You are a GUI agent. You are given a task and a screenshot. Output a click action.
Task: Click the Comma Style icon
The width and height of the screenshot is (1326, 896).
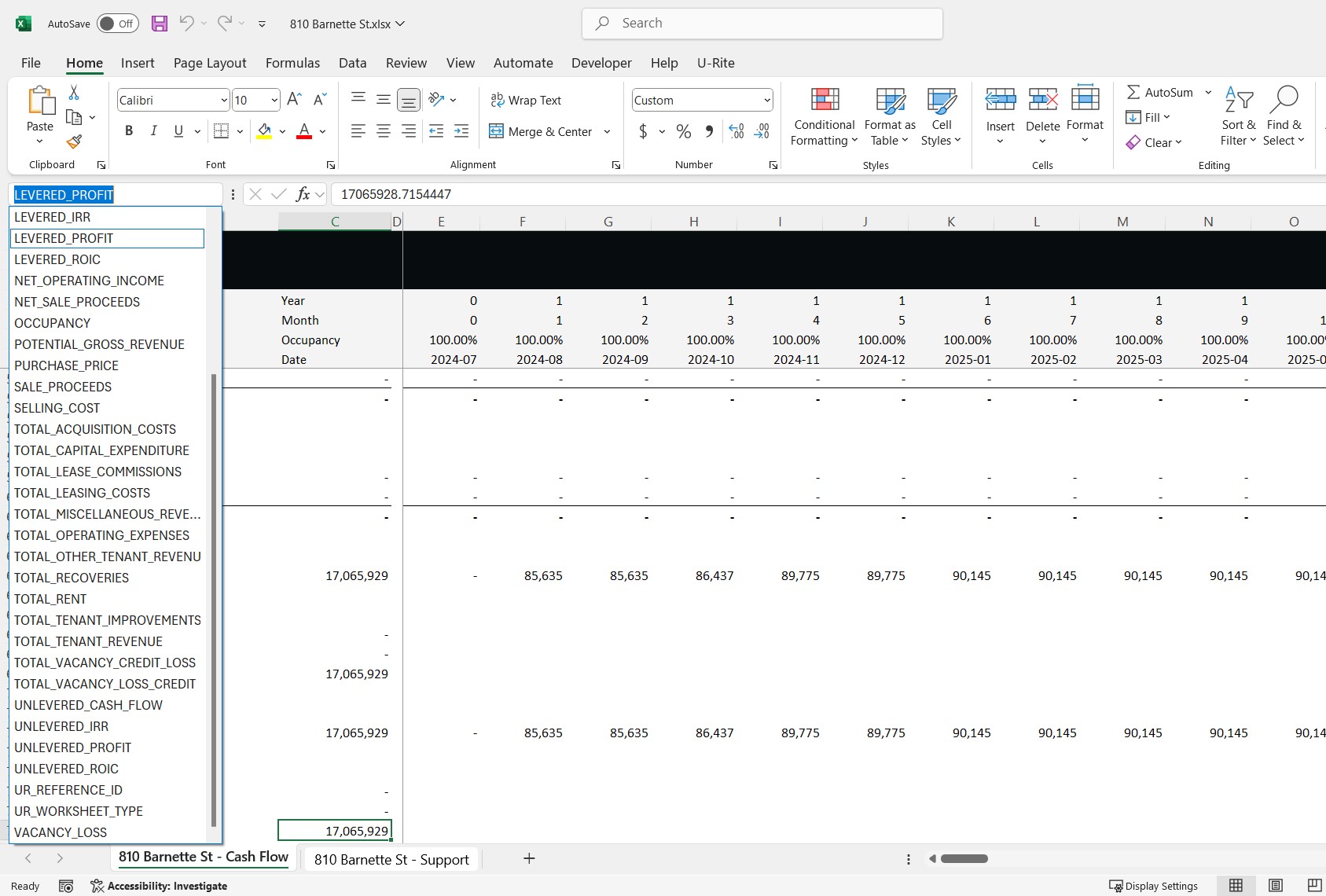[x=708, y=131]
